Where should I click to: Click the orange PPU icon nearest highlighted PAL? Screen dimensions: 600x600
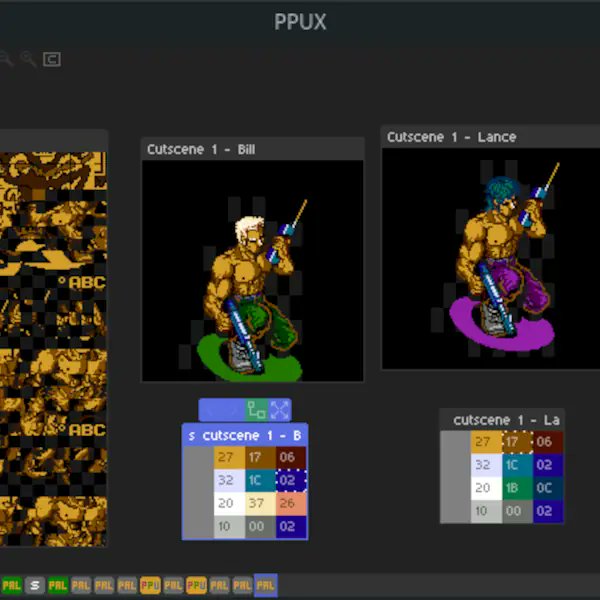[196, 585]
